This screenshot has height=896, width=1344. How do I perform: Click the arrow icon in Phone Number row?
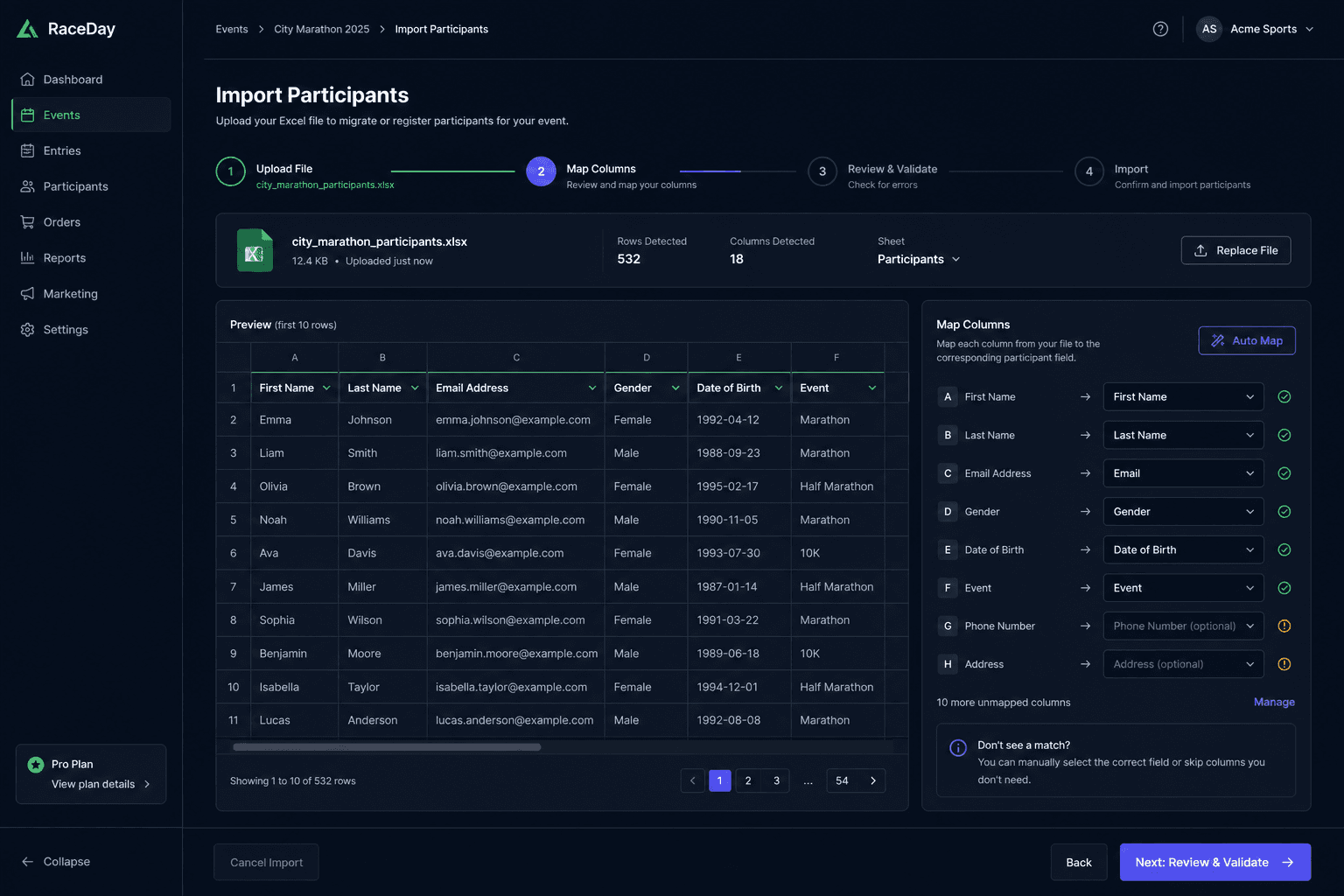1085,626
